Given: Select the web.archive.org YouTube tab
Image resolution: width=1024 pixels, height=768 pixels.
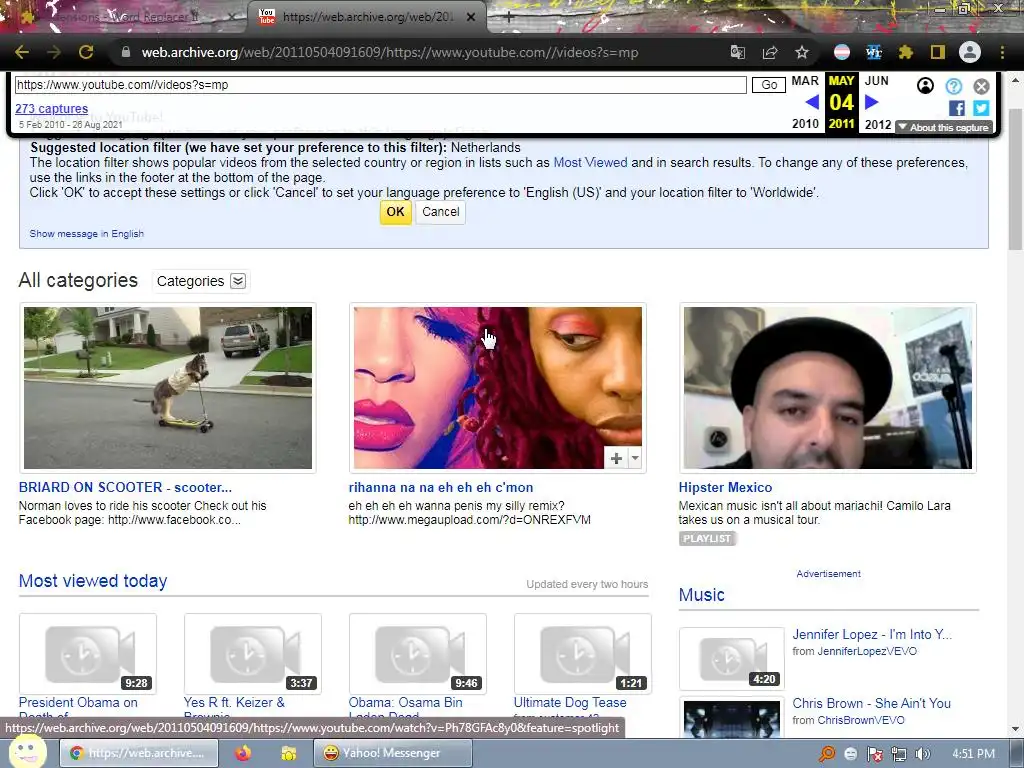Looking at the screenshot, I should pos(366,17).
